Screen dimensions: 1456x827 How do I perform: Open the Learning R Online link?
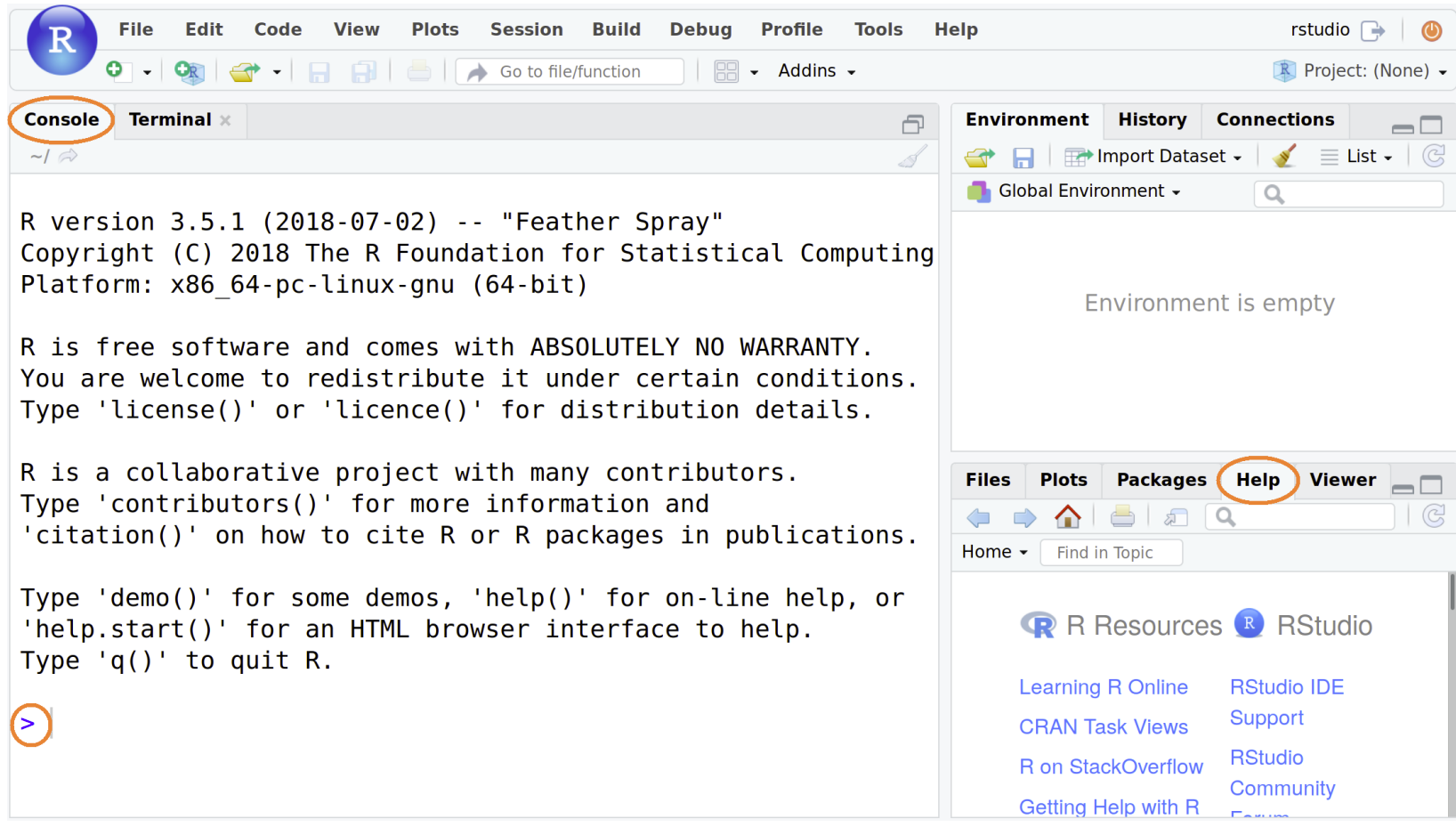pos(1104,687)
